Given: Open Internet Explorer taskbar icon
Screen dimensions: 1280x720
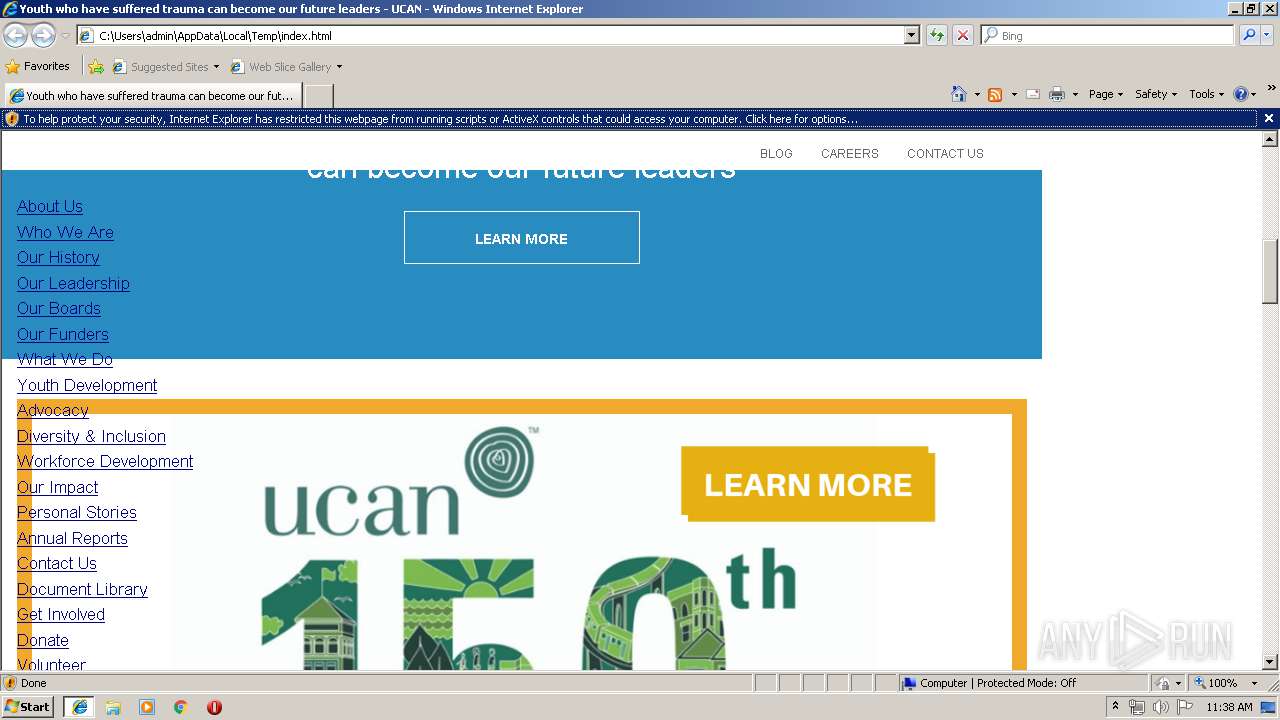Looking at the screenshot, I should (x=79, y=706).
